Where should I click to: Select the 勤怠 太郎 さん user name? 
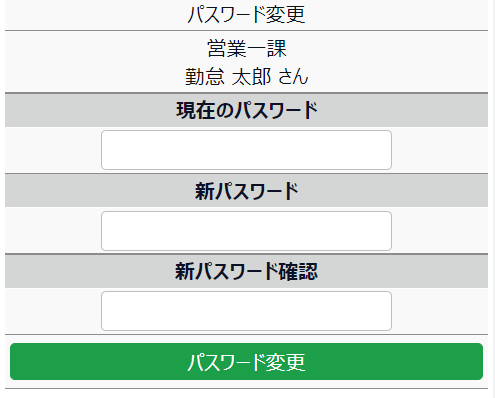coord(247,76)
